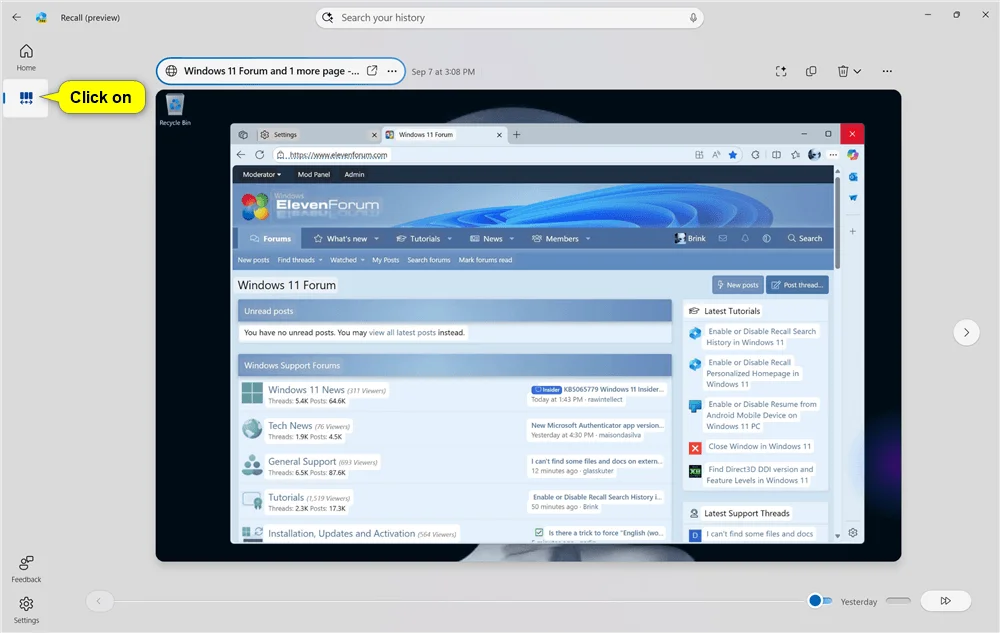Open the three-dot menu inside the Windows 11 Forum pill
This screenshot has height=633, width=1000.
(392, 71)
